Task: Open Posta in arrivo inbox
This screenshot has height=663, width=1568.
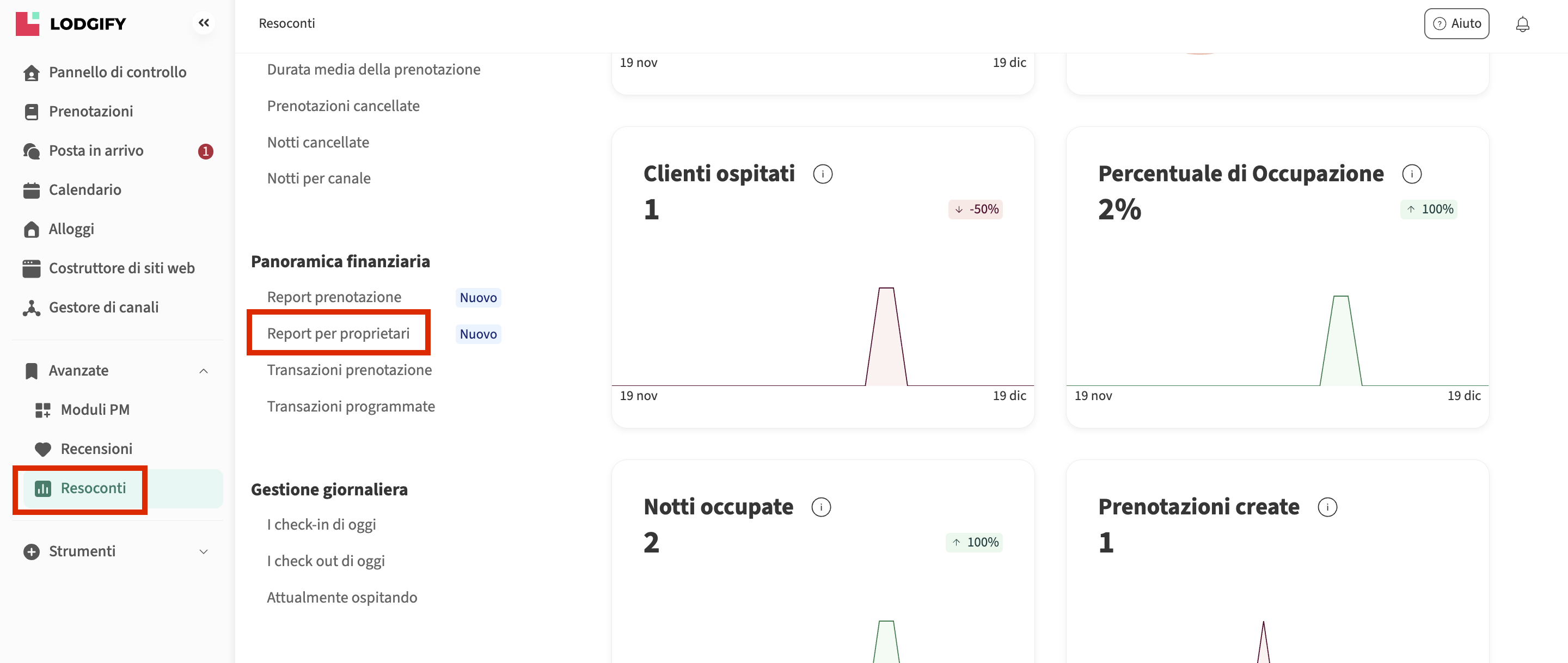Action: (x=96, y=151)
